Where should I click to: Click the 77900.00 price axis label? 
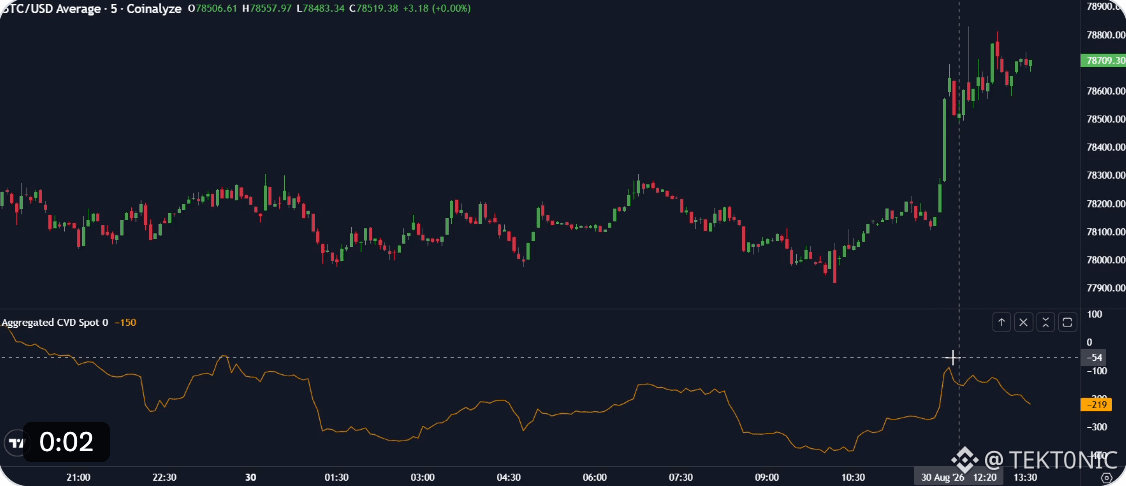click(1104, 288)
